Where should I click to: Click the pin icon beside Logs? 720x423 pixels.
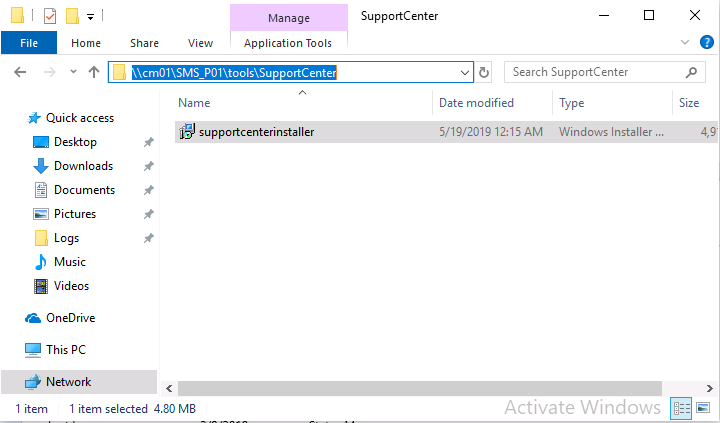pos(148,238)
